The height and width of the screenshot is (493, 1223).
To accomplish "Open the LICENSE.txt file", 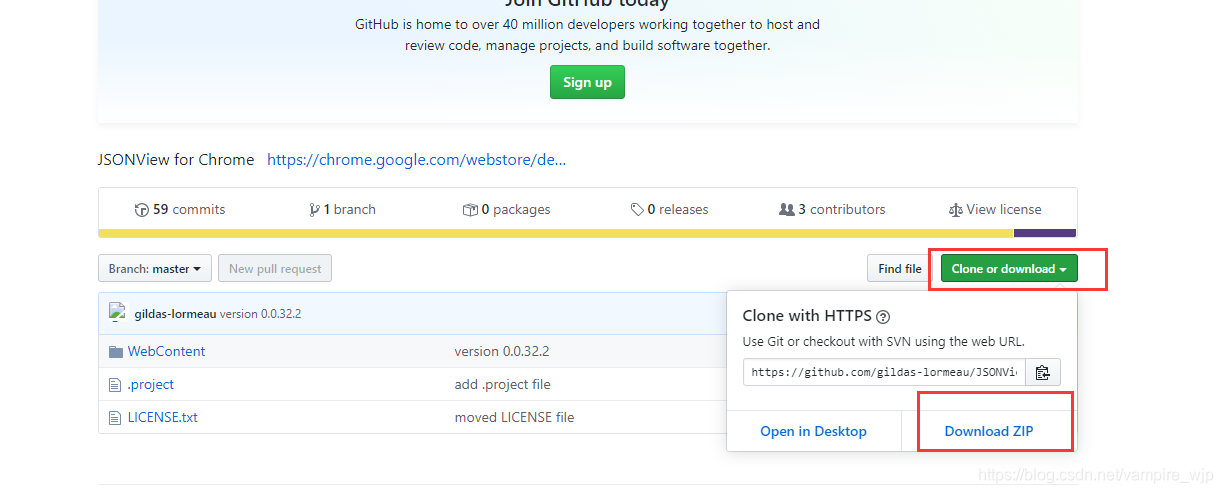I will click(163, 417).
